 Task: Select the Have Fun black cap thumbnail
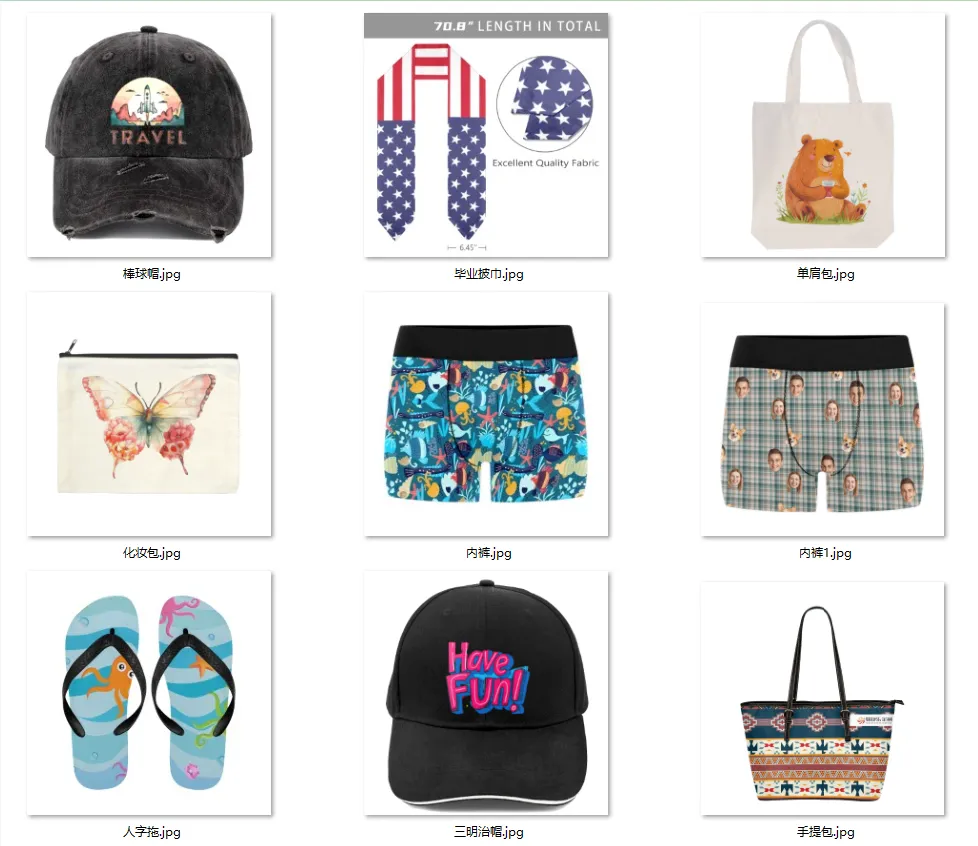pyautogui.click(x=486, y=693)
